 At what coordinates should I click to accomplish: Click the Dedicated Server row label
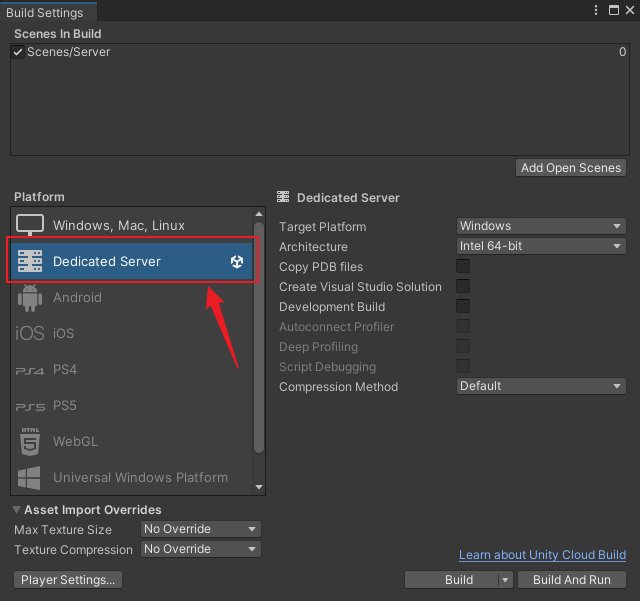tap(107, 261)
